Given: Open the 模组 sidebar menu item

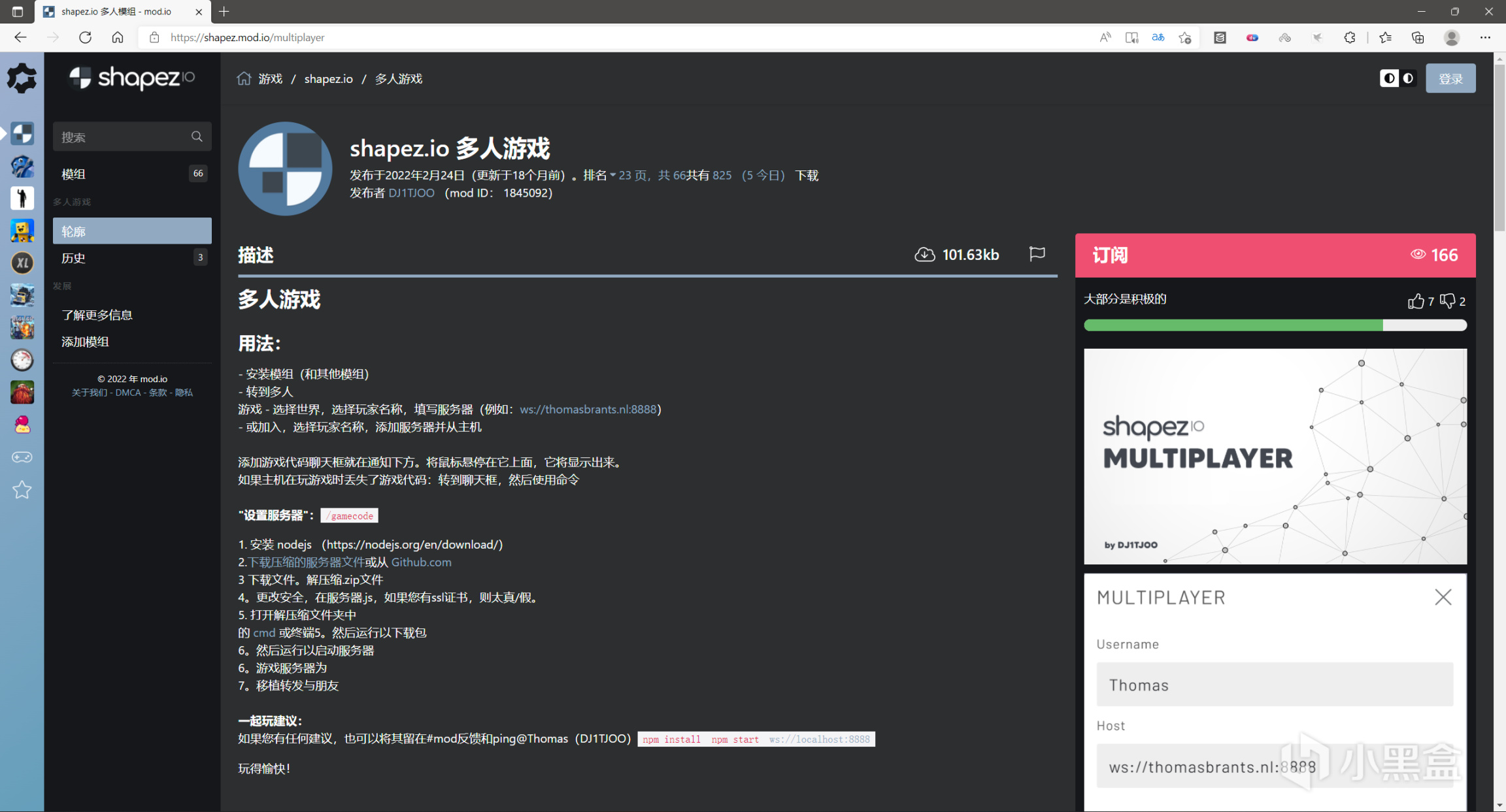Looking at the screenshot, I should [132, 173].
